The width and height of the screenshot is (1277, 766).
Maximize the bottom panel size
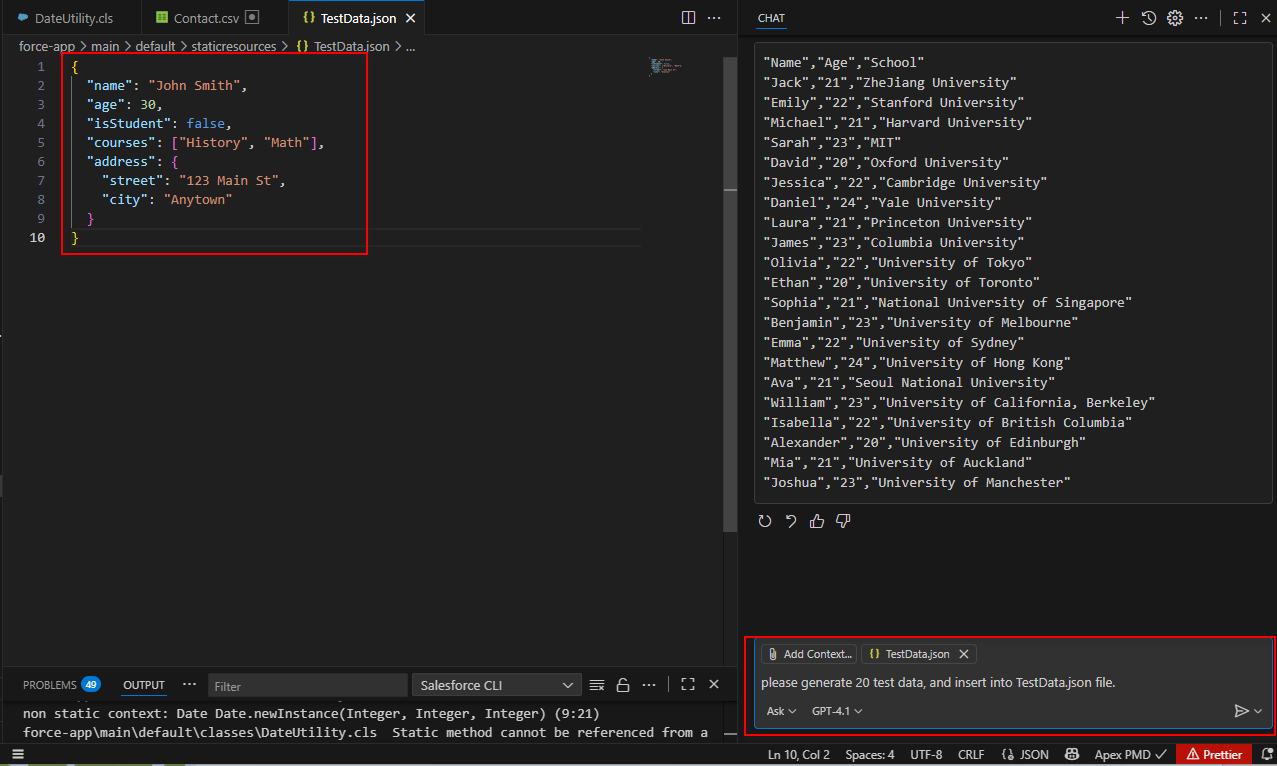687,685
